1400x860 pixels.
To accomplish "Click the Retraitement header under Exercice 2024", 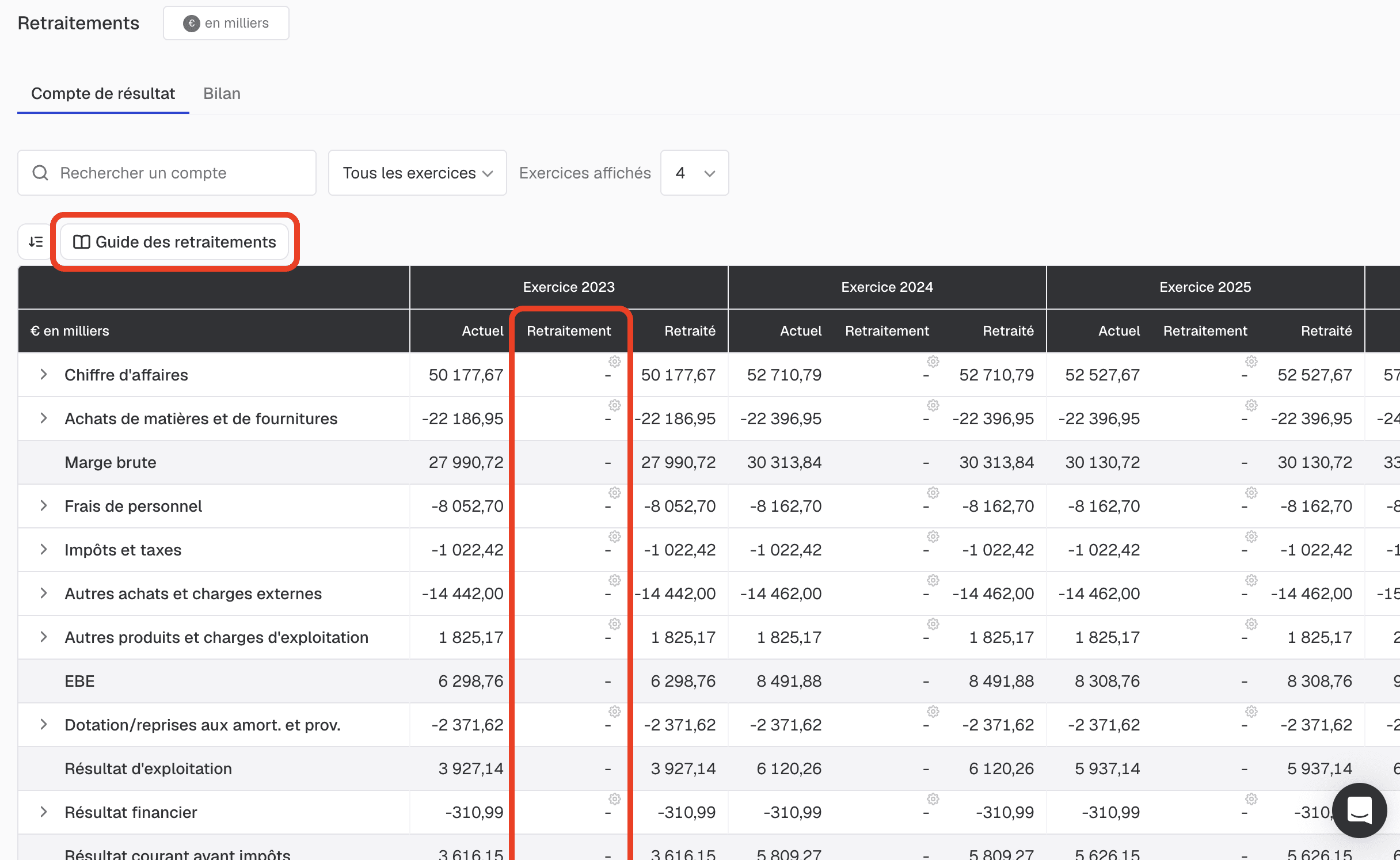I will (x=887, y=330).
